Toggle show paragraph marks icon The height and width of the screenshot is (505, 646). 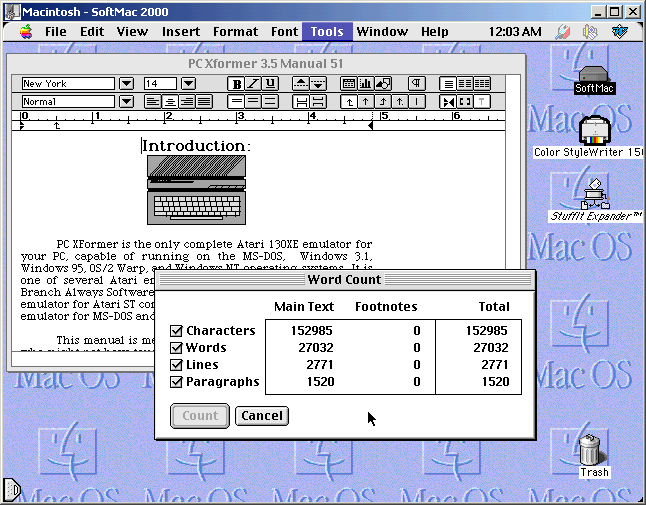(417, 84)
